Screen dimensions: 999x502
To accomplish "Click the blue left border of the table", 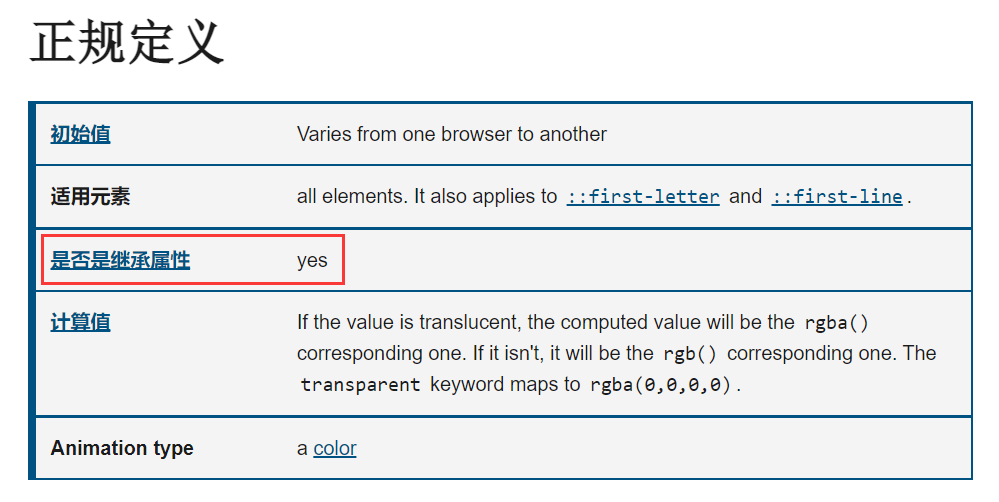I will (32, 290).
